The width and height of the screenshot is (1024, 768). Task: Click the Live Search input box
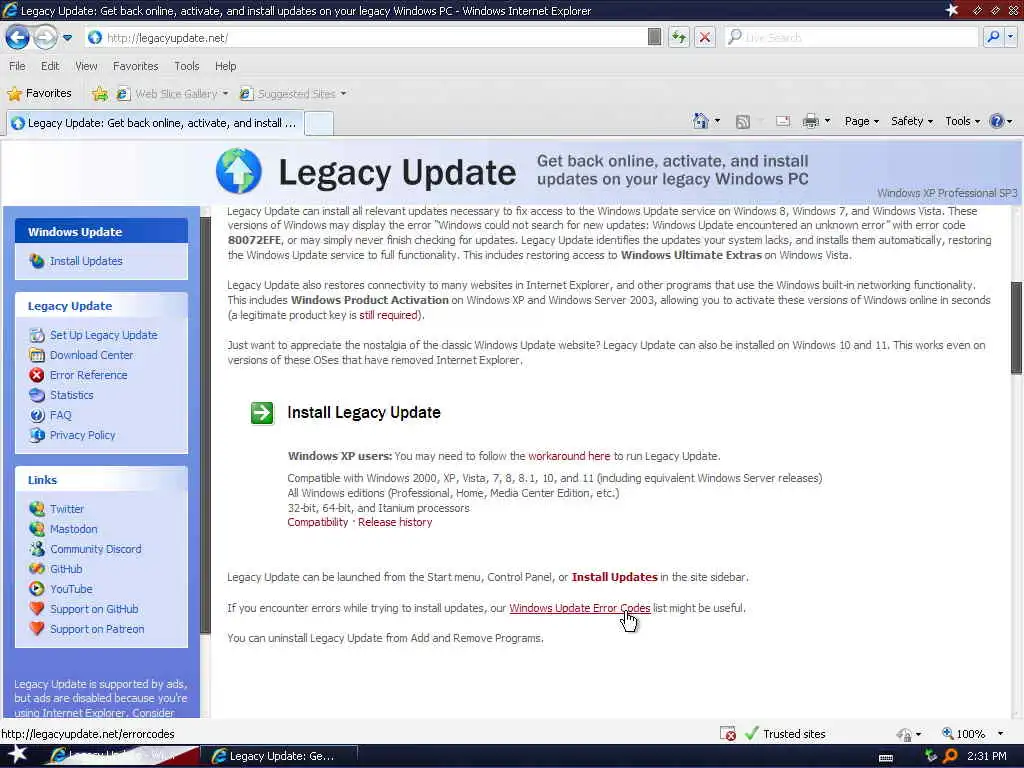pos(852,37)
